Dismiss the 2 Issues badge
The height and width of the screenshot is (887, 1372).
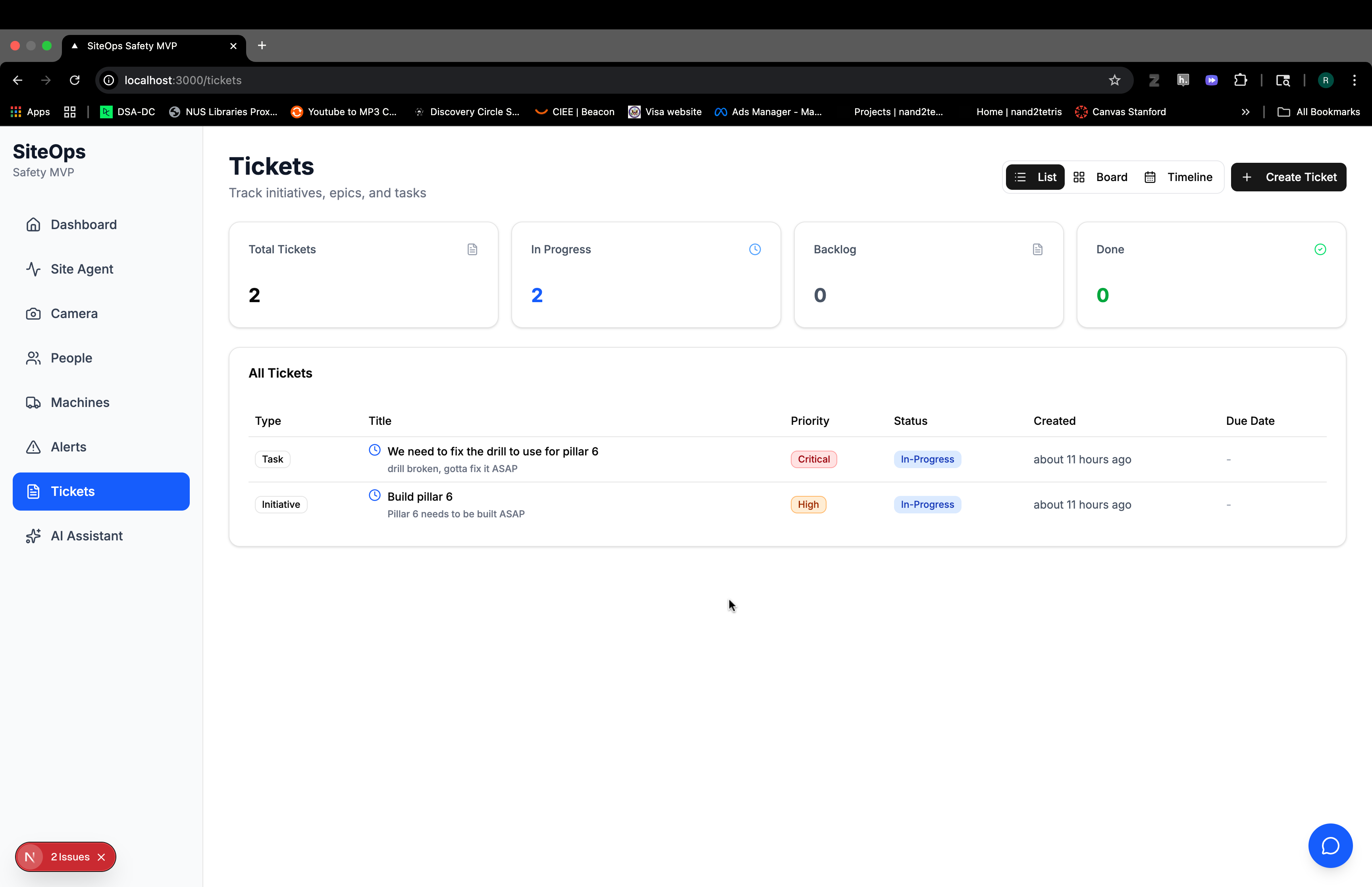pos(101,857)
